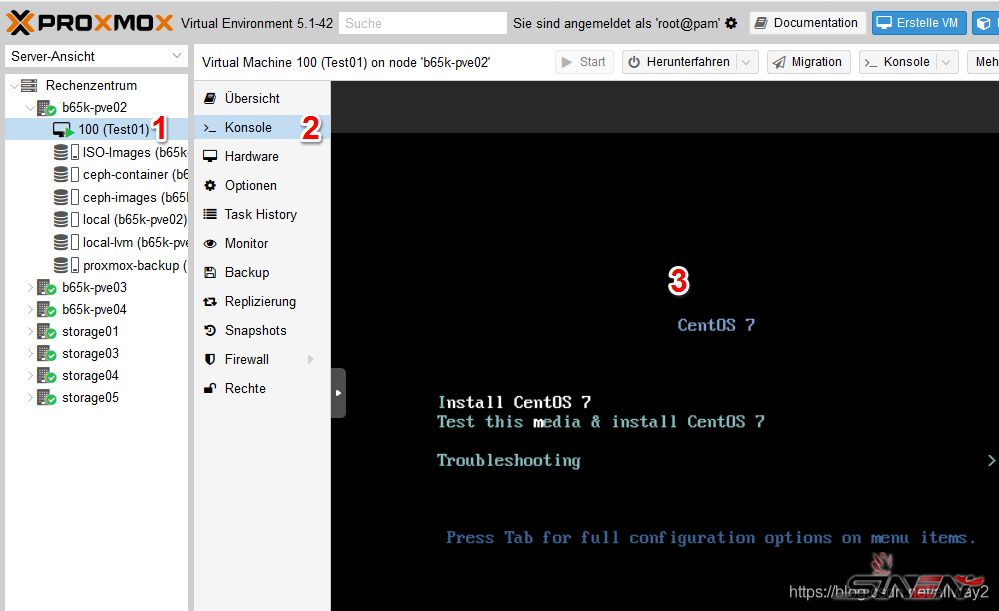Click the Übersicht book icon
The width and height of the screenshot is (999, 611).
210,98
